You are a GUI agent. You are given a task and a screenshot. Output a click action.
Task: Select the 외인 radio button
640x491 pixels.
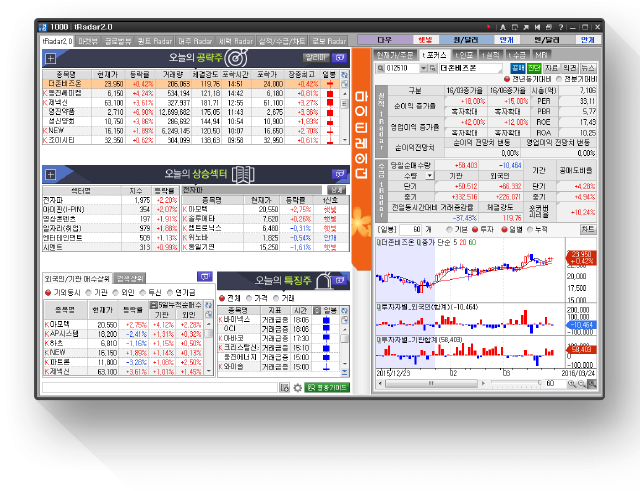click(127, 292)
